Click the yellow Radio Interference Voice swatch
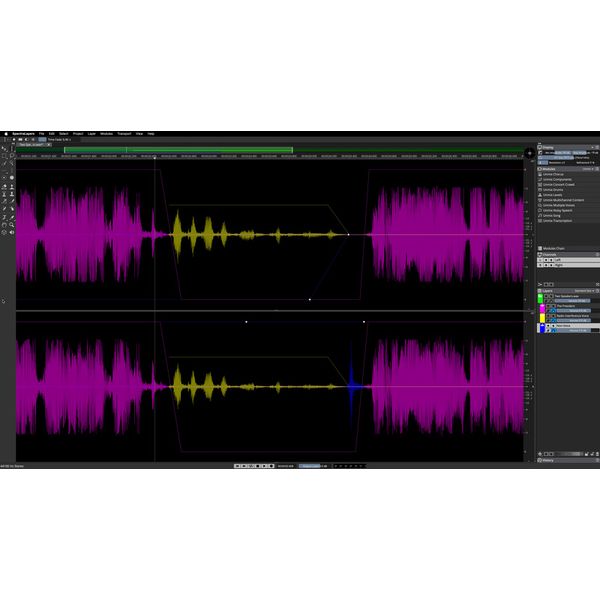 [x=542, y=318]
